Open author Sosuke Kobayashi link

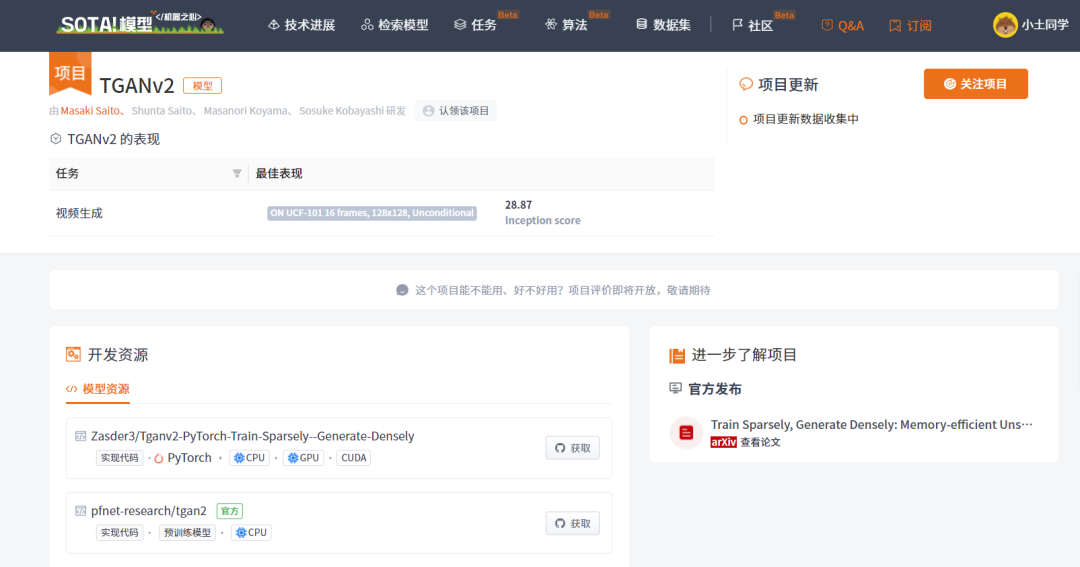[341, 111]
